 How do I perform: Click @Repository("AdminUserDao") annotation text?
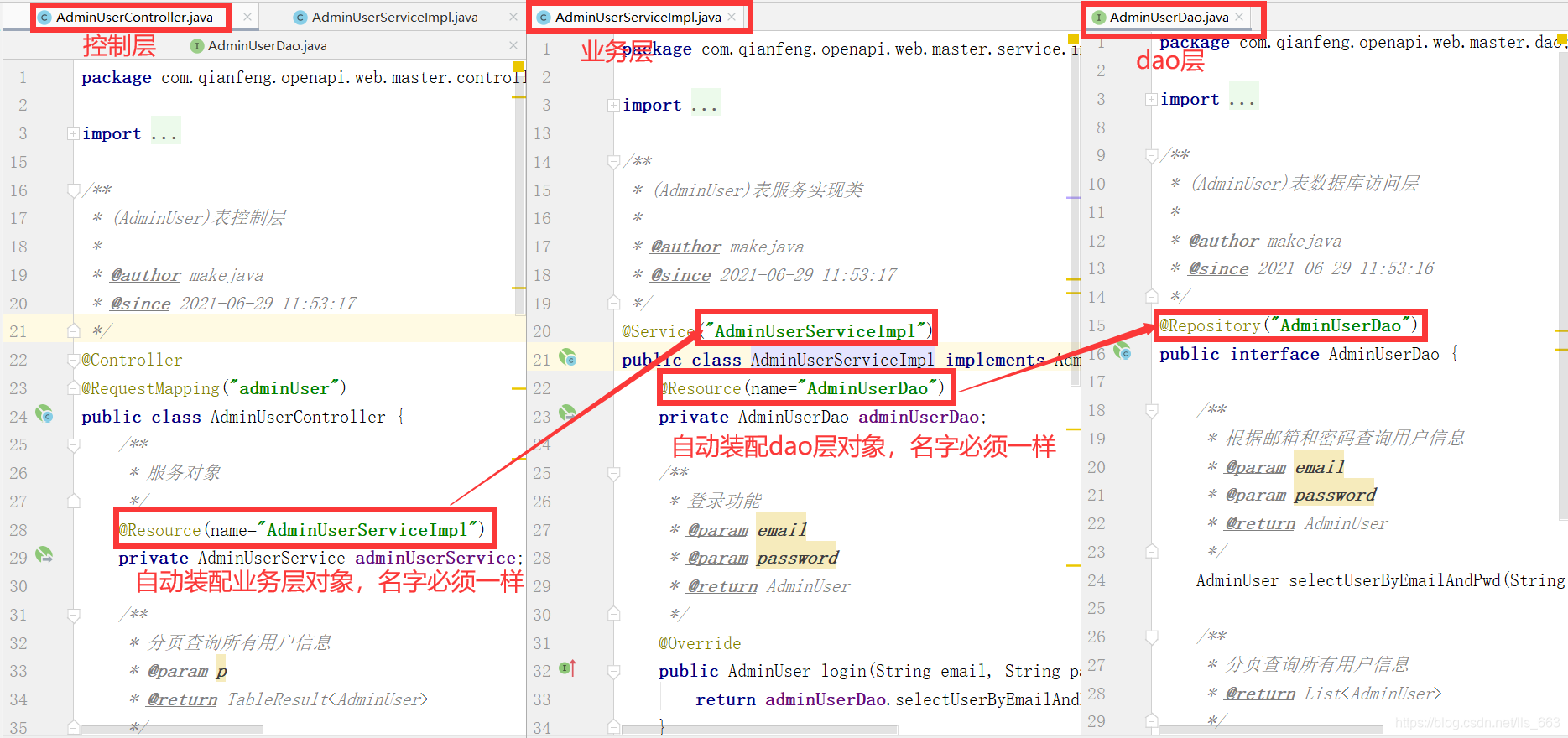1289,325
